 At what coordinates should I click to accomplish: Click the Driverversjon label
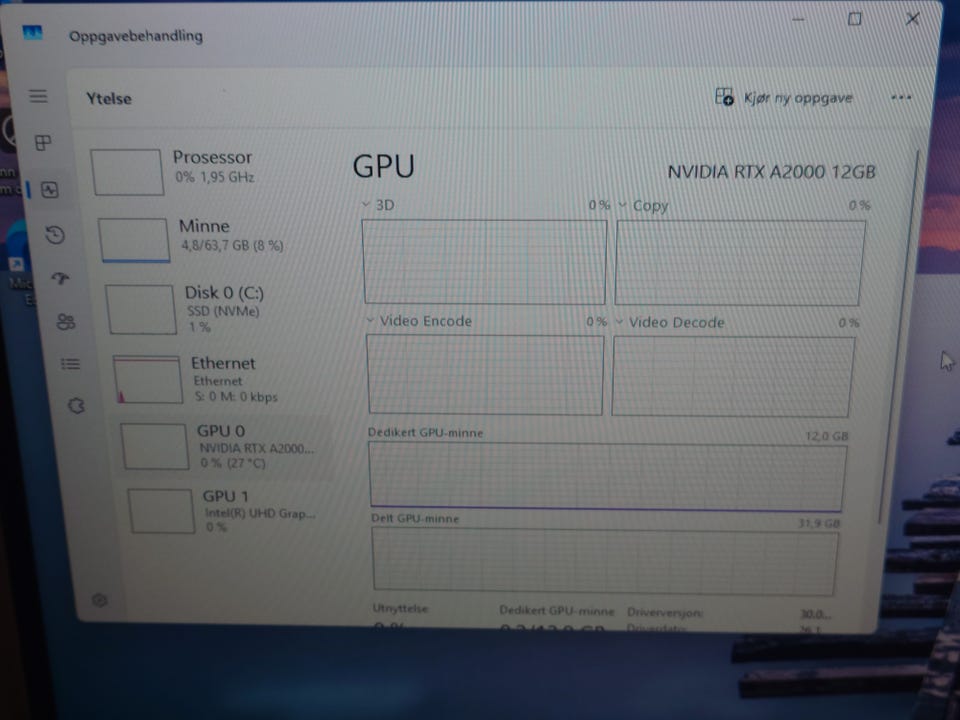click(665, 612)
